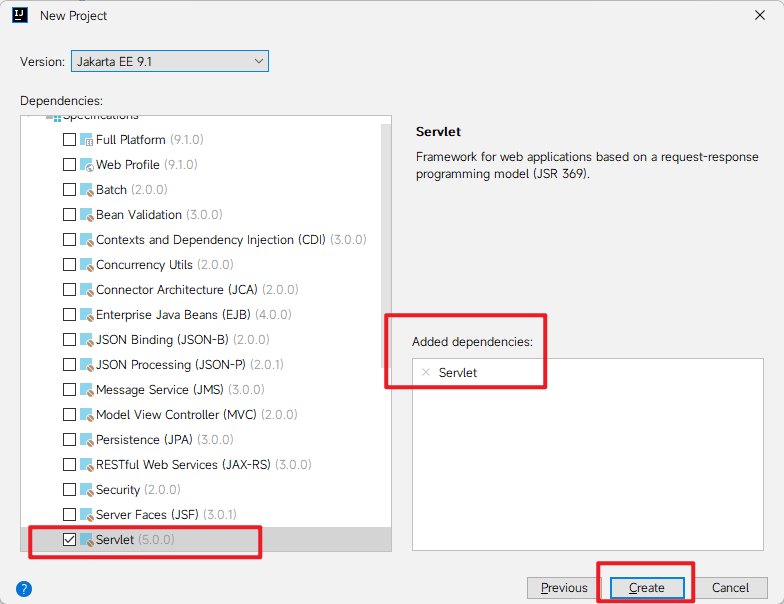Uncheck the Servlet dependency checkbox
Viewport: 784px width, 604px height.
69,540
